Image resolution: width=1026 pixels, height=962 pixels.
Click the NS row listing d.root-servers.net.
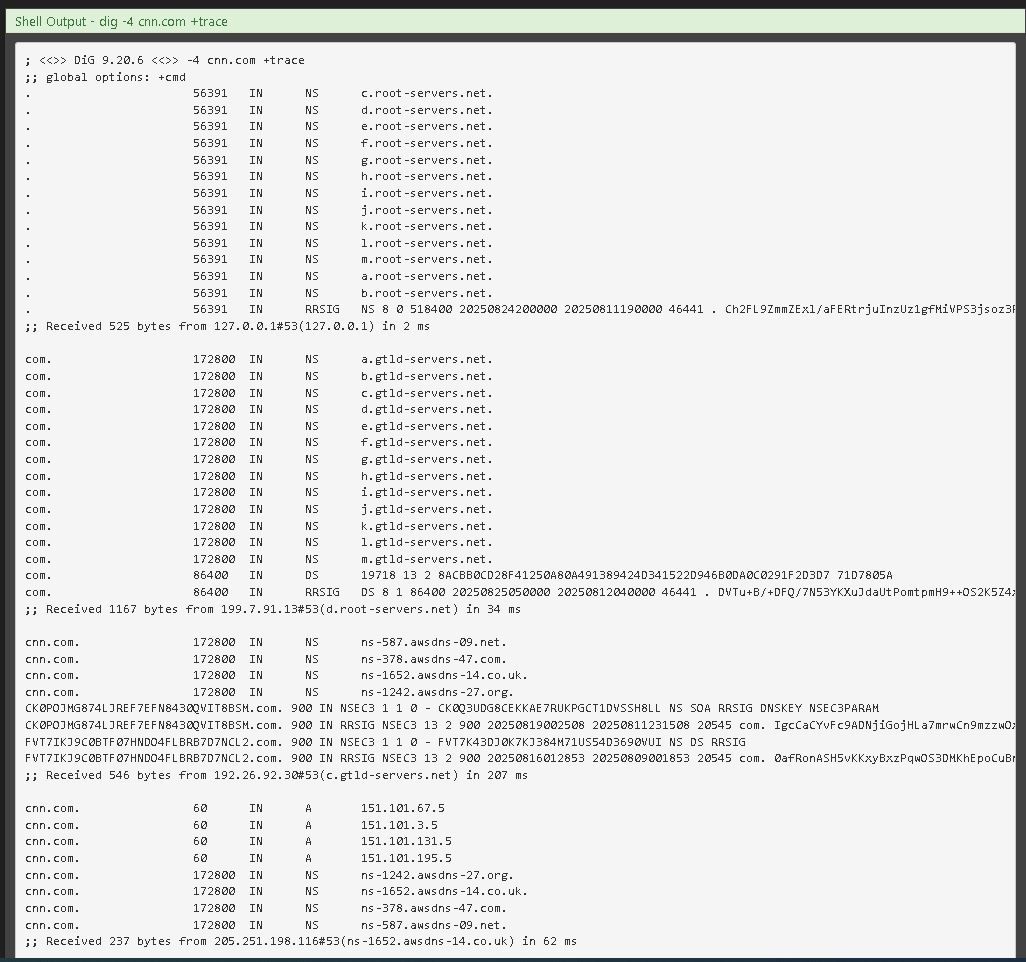[259, 111]
